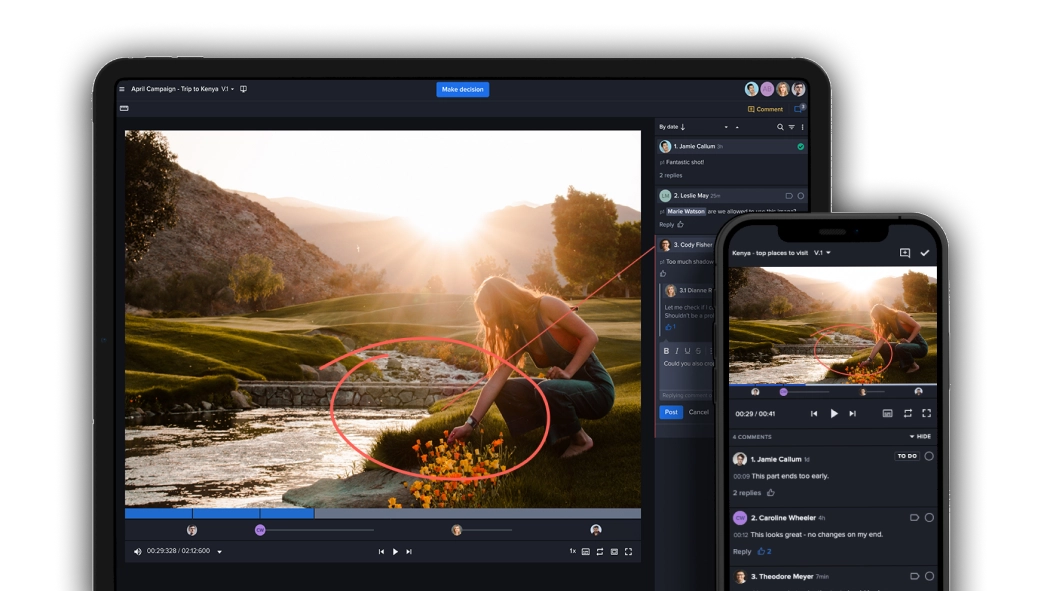Viewport: 1045px width, 591px height.
Task: Enter fullscreen on the tablet video player
Action: click(628, 551)
